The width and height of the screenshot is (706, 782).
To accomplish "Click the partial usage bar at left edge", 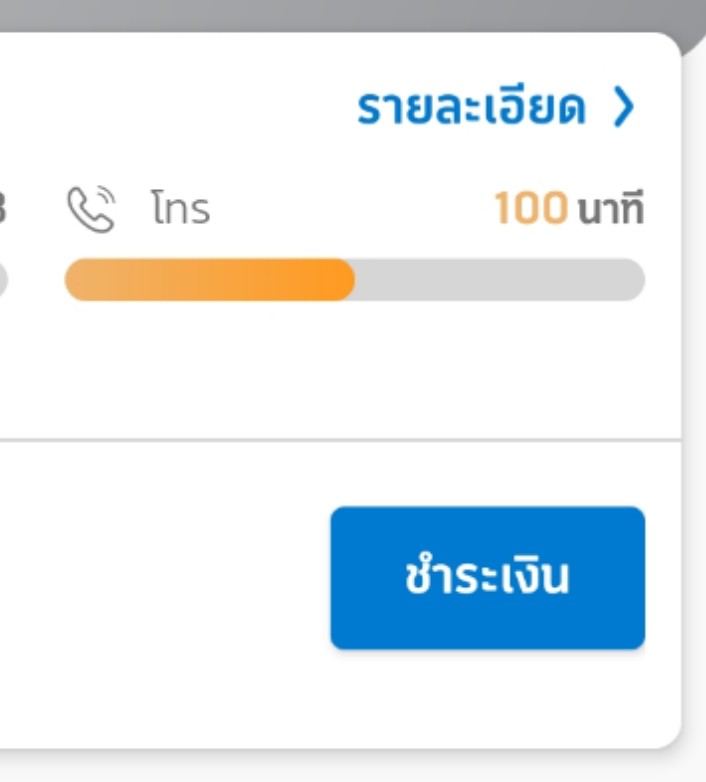I will click(4, 280).
